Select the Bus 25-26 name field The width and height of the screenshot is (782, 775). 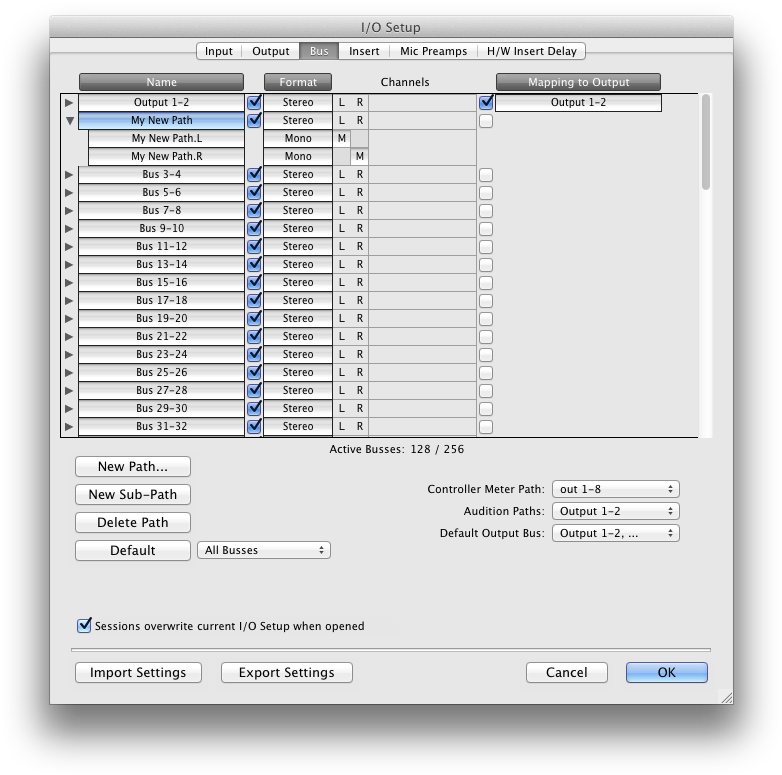pos(162,372)
